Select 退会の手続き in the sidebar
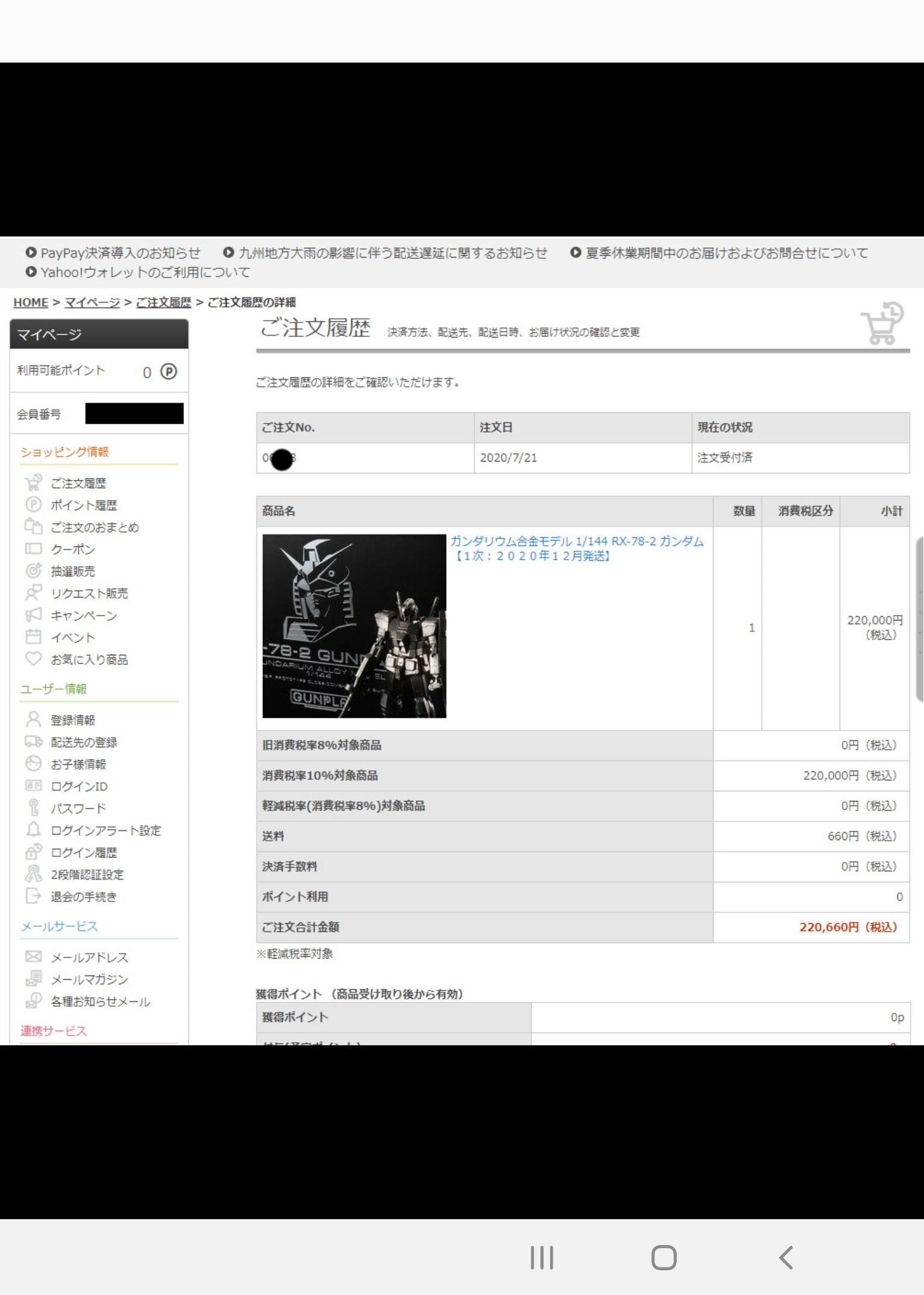 pos(84,897)
